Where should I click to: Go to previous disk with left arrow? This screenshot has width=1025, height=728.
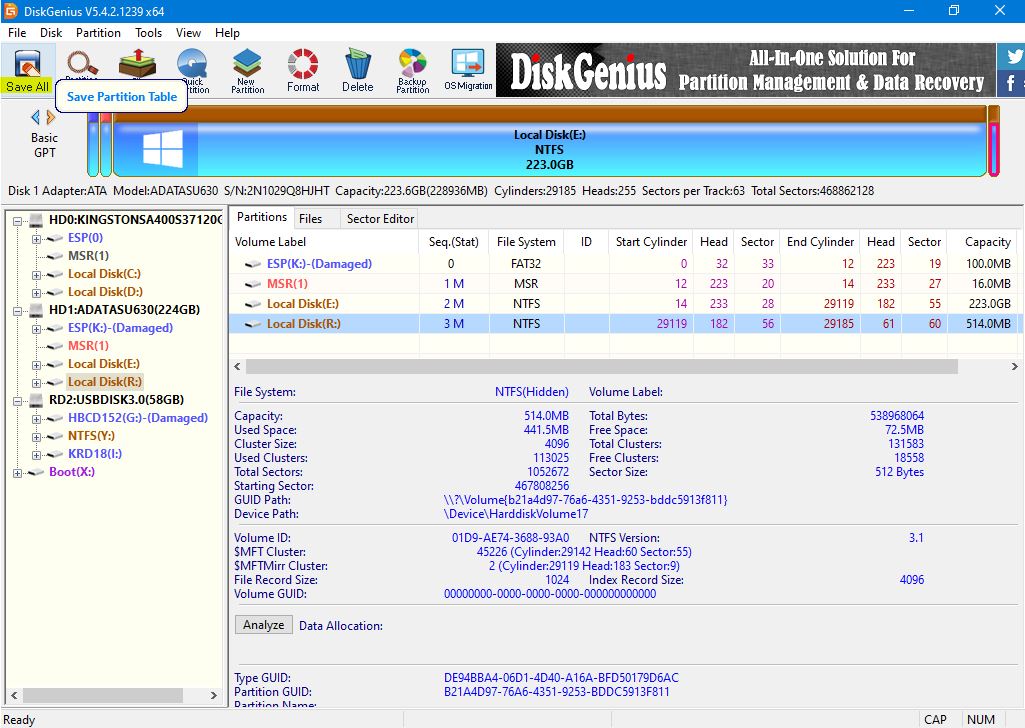coord(35,118)
